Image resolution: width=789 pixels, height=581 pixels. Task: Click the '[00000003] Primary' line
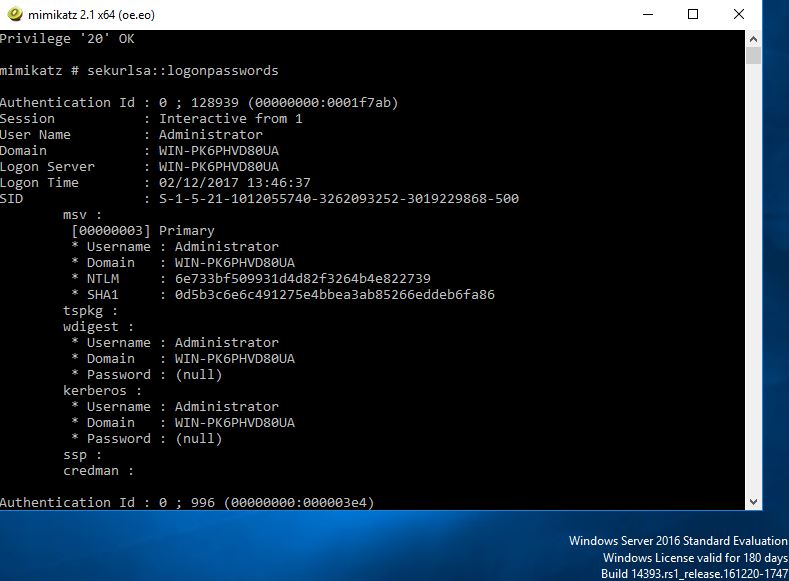coord(143,231)
